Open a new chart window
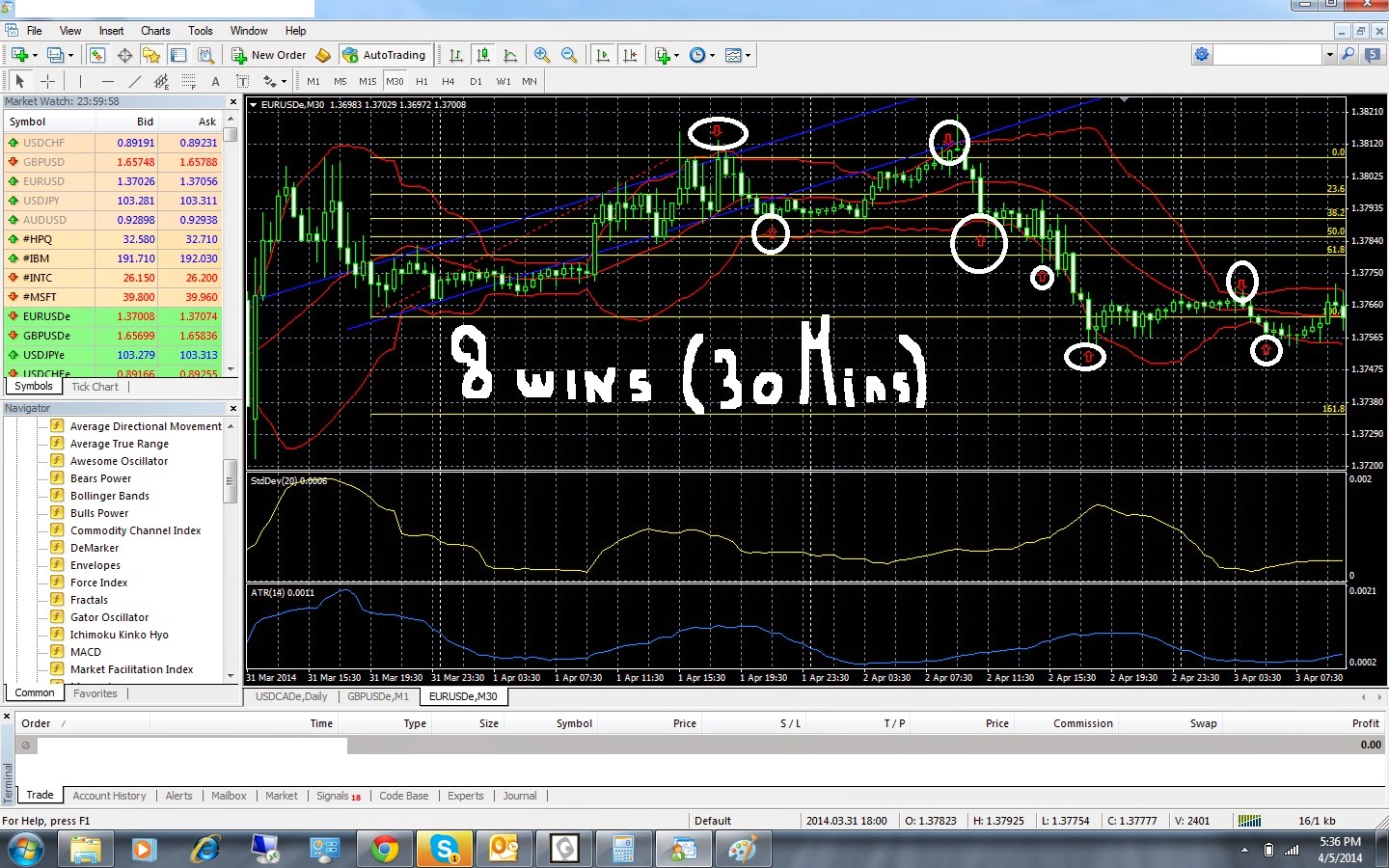The image size is (1389, 868). coord(19,55)
